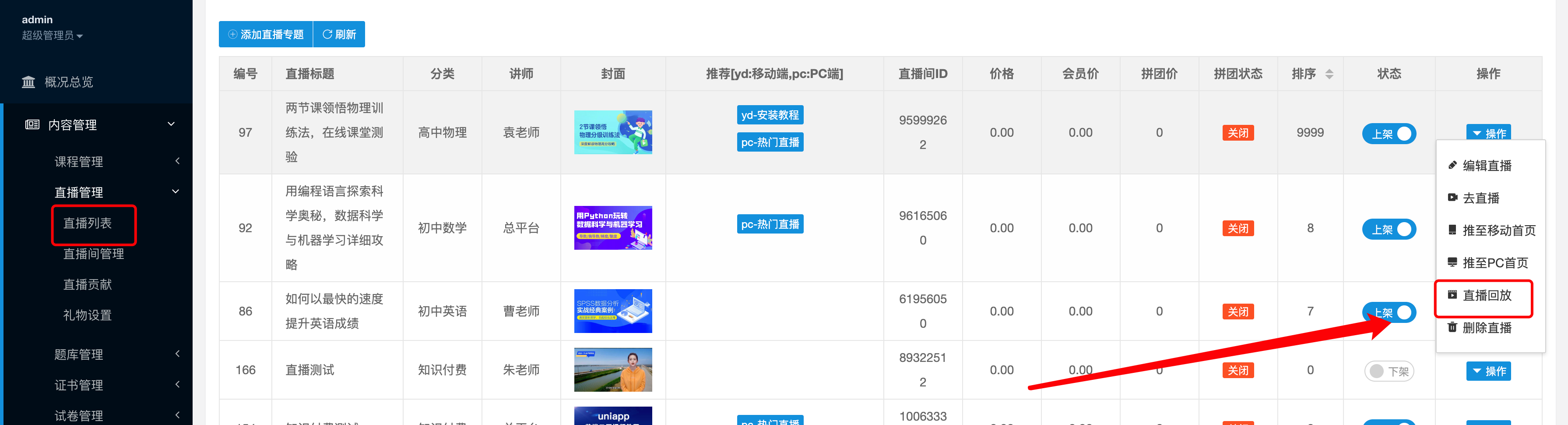Click the 知识付费 category cell in row 166

point(443,370)
